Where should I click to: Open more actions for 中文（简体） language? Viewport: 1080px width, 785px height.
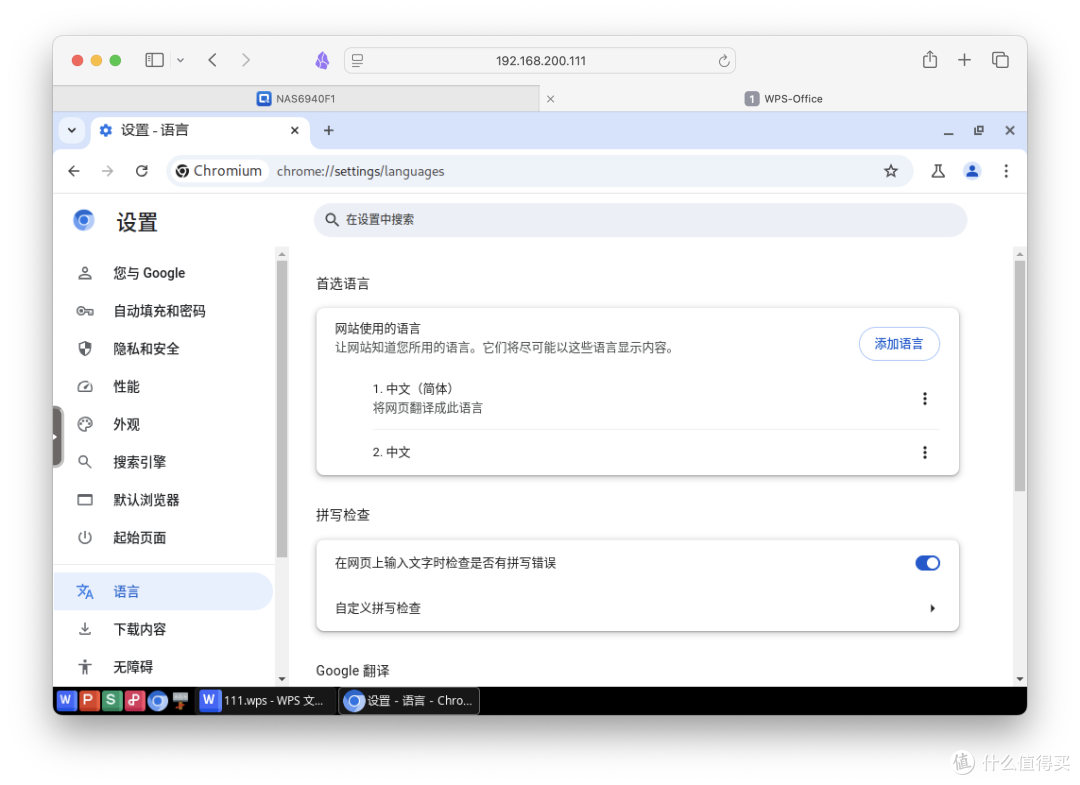click(x=924, y=398)
